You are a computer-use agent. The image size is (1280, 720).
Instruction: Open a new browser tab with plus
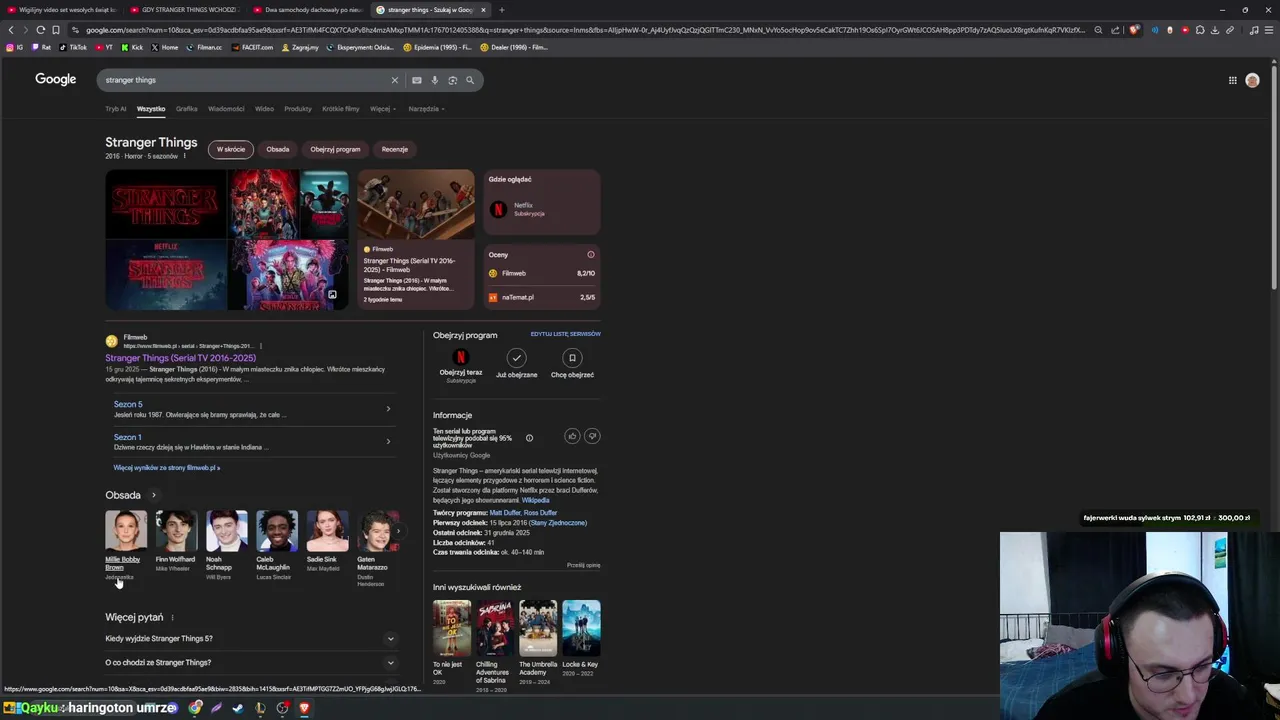click(x=501, y=10)
